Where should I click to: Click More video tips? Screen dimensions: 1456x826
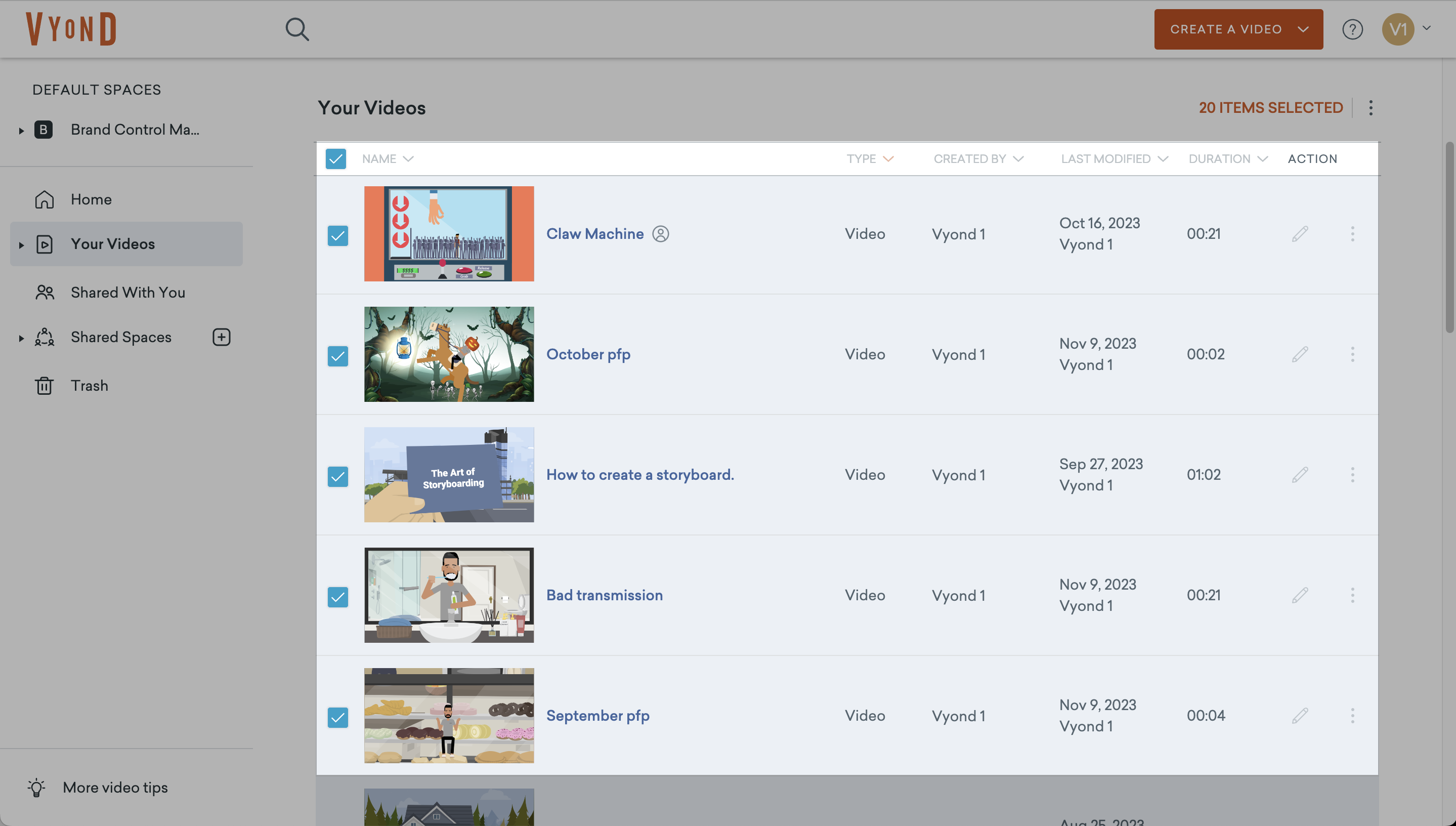(x=115, y=787)
